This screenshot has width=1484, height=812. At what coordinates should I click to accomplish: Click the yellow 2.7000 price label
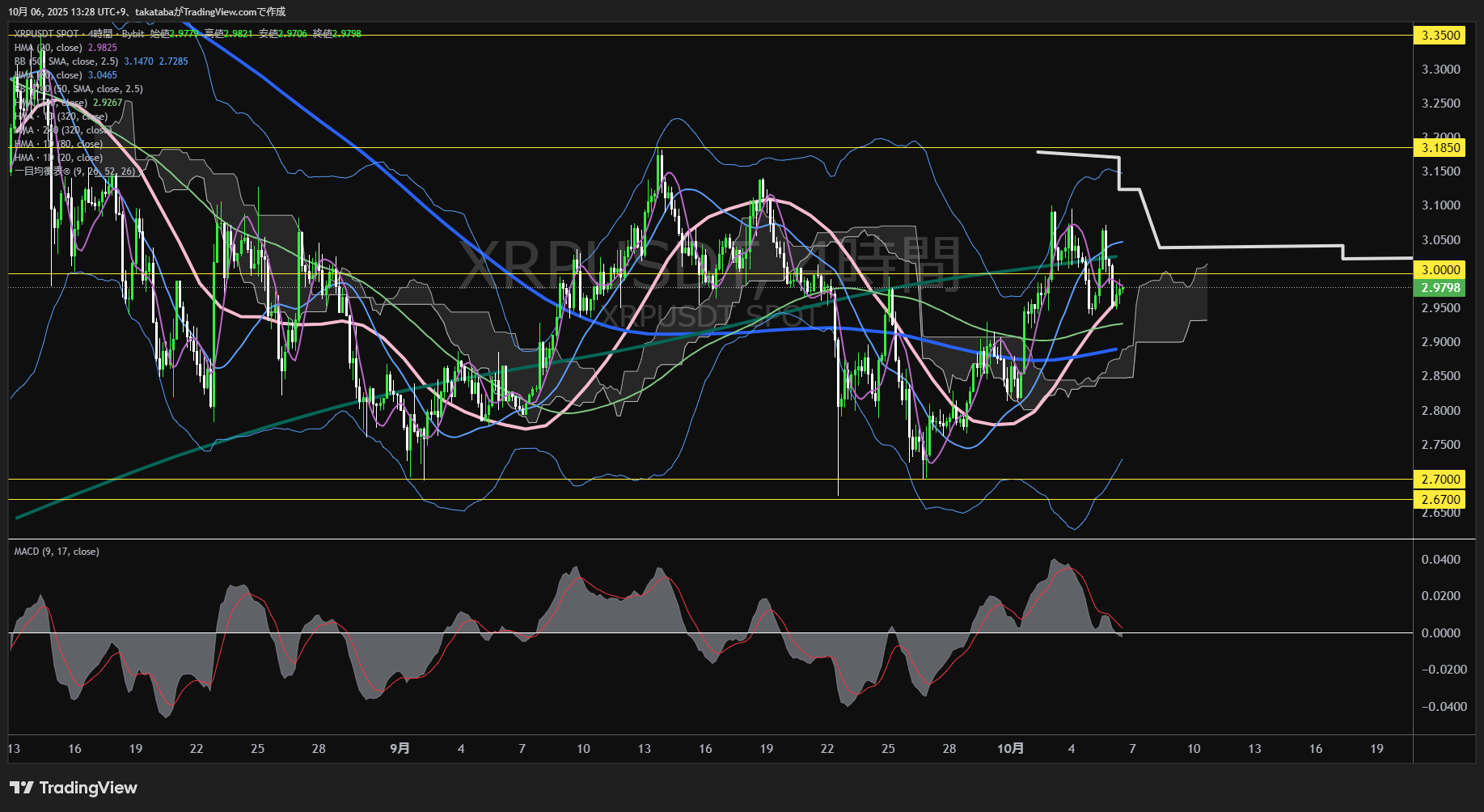point(1440,479)
